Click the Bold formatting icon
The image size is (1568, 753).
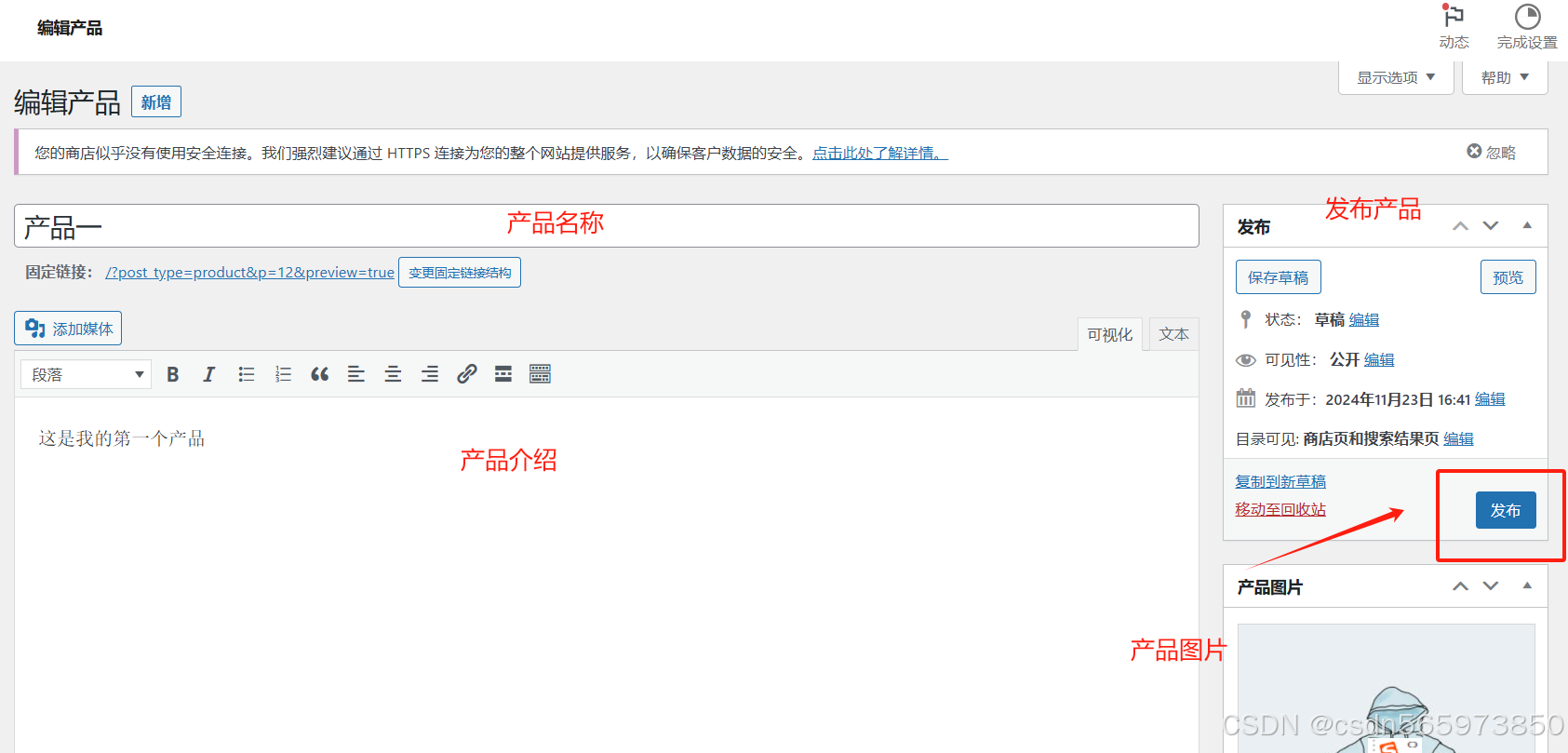tap(172, 374)
